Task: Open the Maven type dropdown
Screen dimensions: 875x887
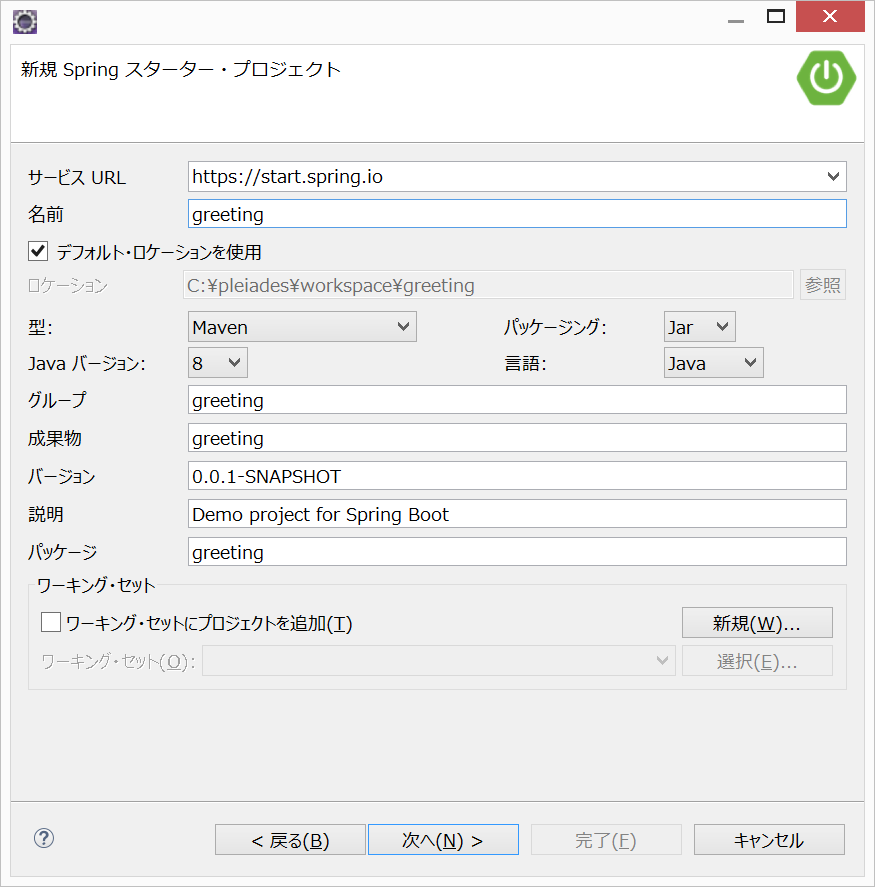Action: click(x=302, y=326)
